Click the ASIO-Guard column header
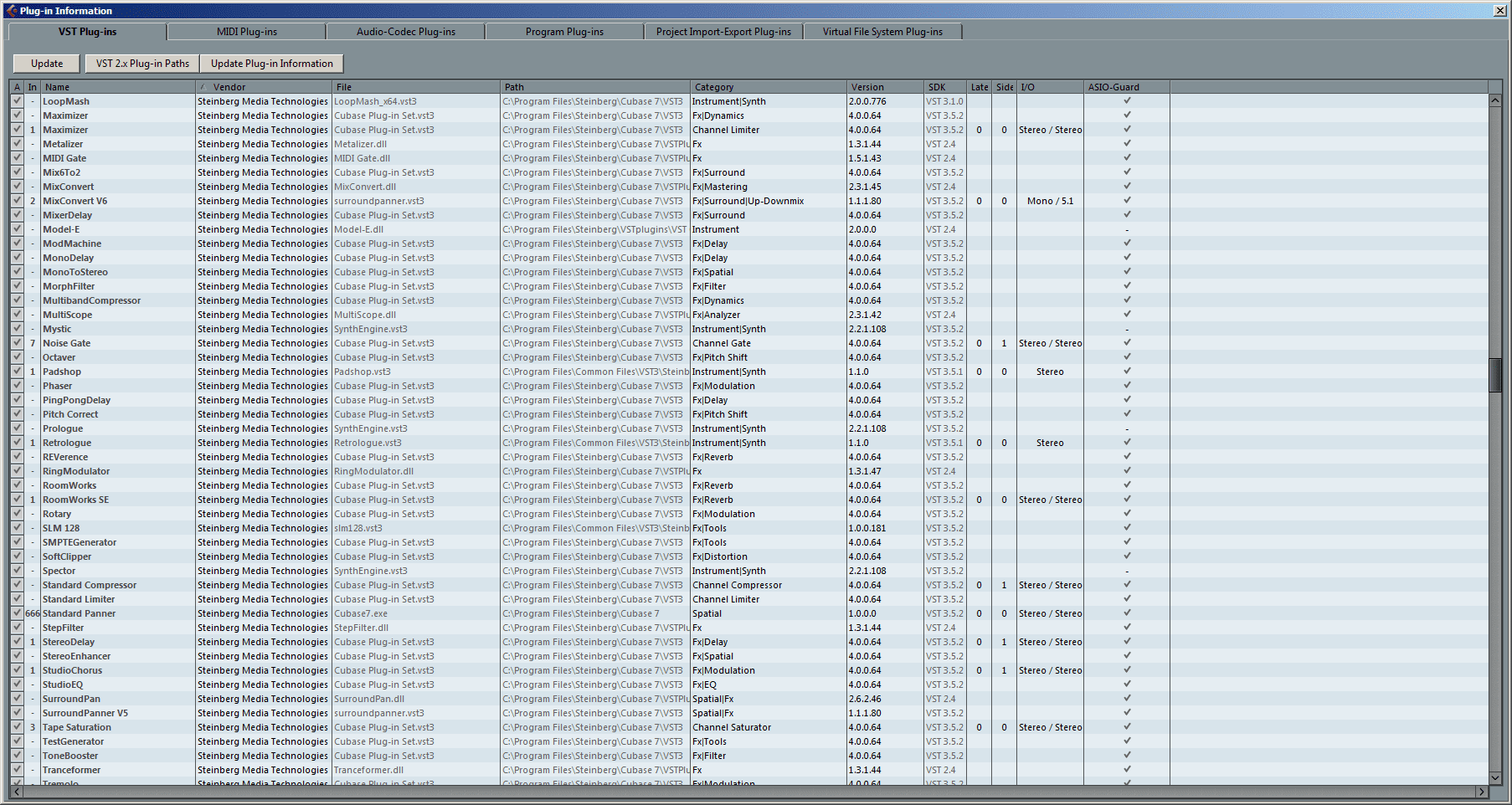1512x805 pixels. (1126, 87)
